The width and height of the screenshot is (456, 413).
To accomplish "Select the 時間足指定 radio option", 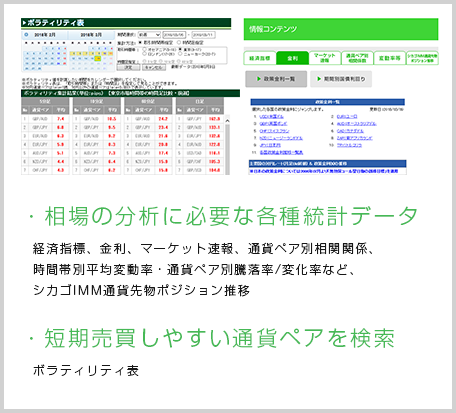I will pos(179,43).
